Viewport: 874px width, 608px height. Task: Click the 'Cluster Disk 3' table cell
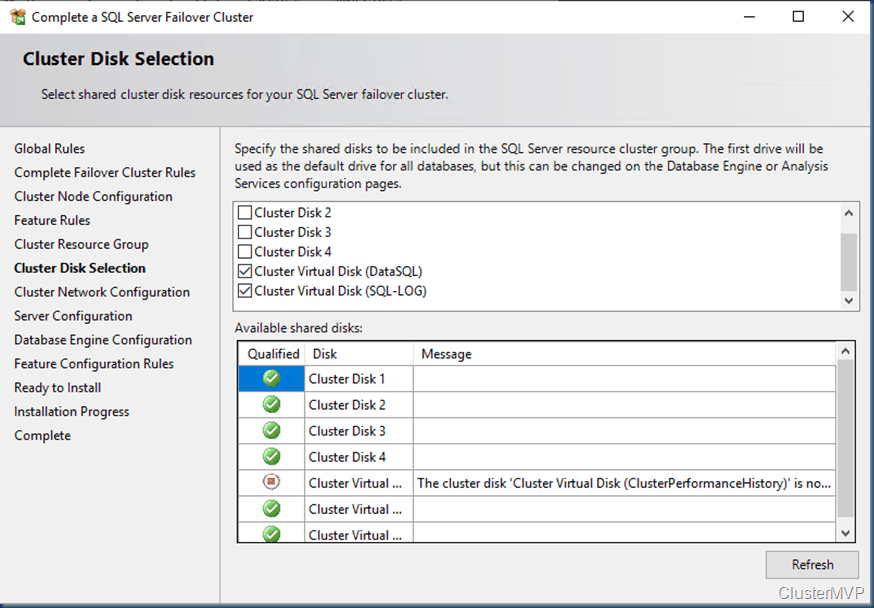pos(359,431)
